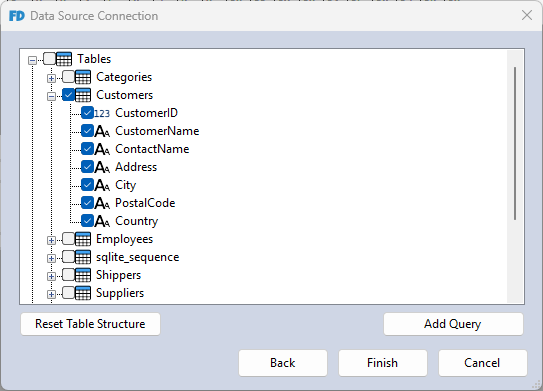Image resolution: width=543 pixels, height=391 pixels.
Task: Click the Reset Table Structure button
Action: point(90,324)
